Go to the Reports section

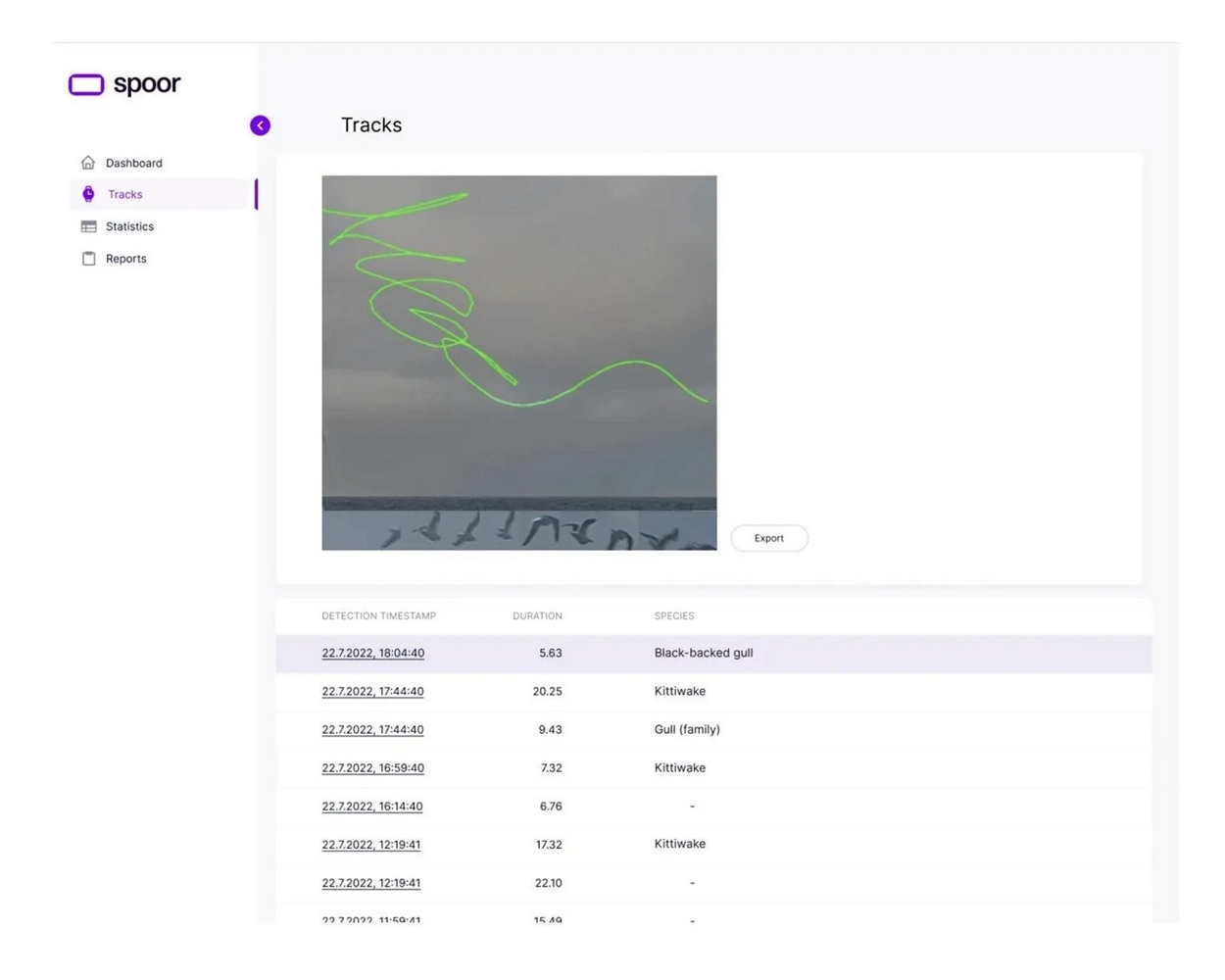pyautogui.click(x=125, y=259)
